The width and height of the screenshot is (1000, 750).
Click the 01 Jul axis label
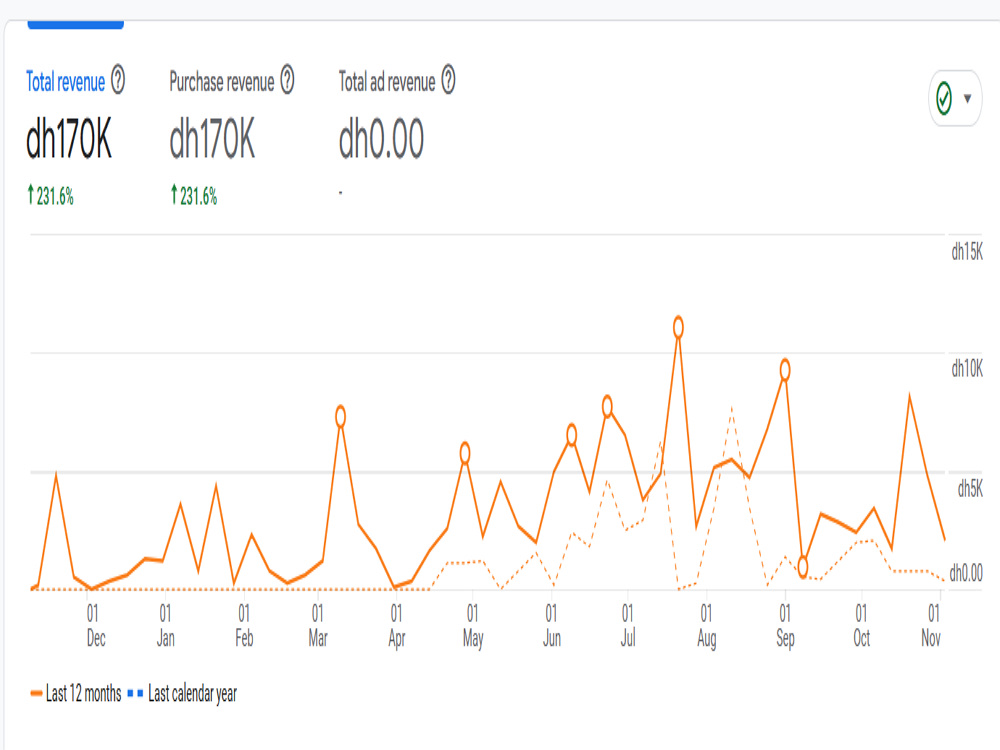point(628,626)
